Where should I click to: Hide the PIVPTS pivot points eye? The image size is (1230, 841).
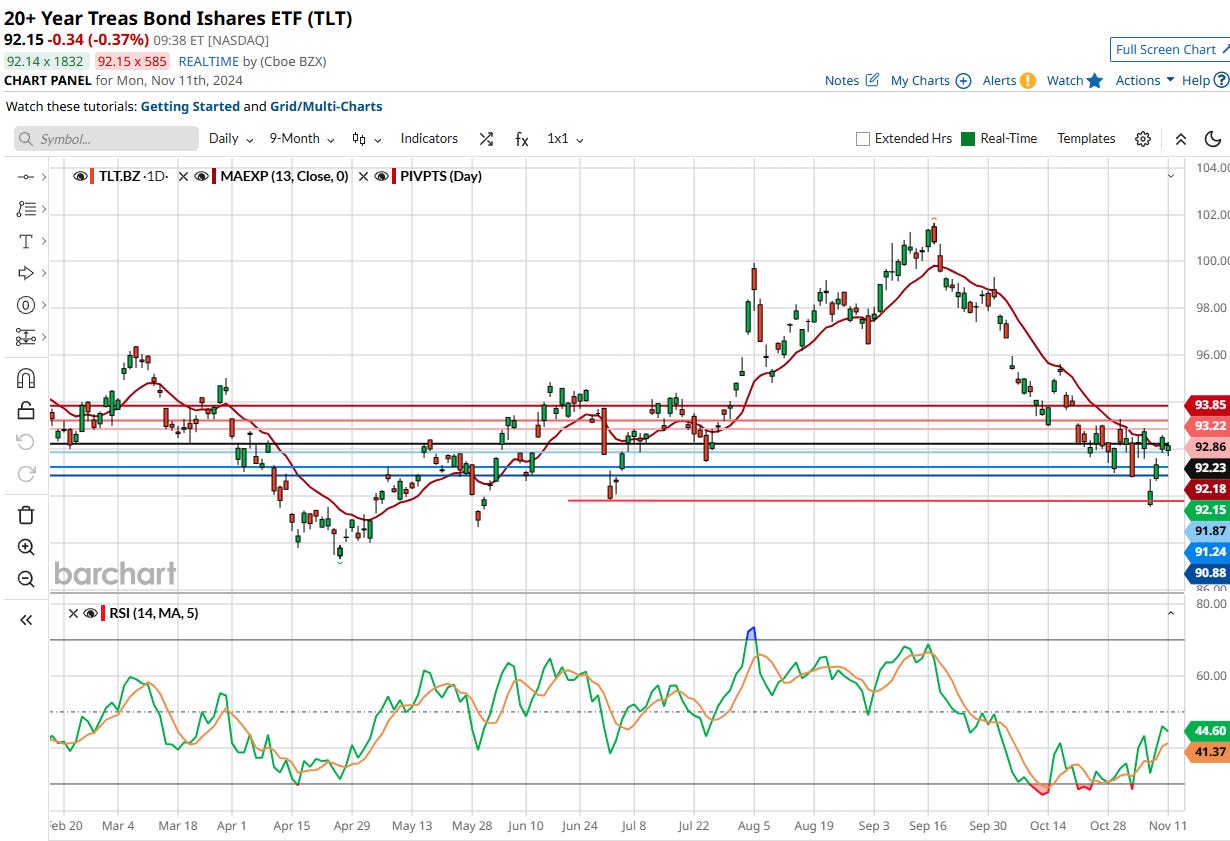click(x=383, y=176)
